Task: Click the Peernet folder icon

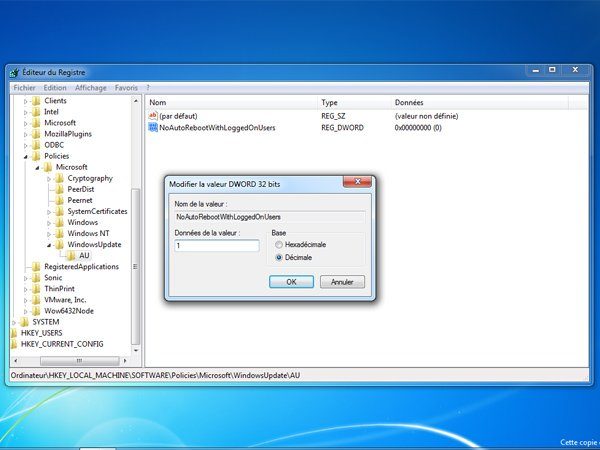Action: coord(59,201)
